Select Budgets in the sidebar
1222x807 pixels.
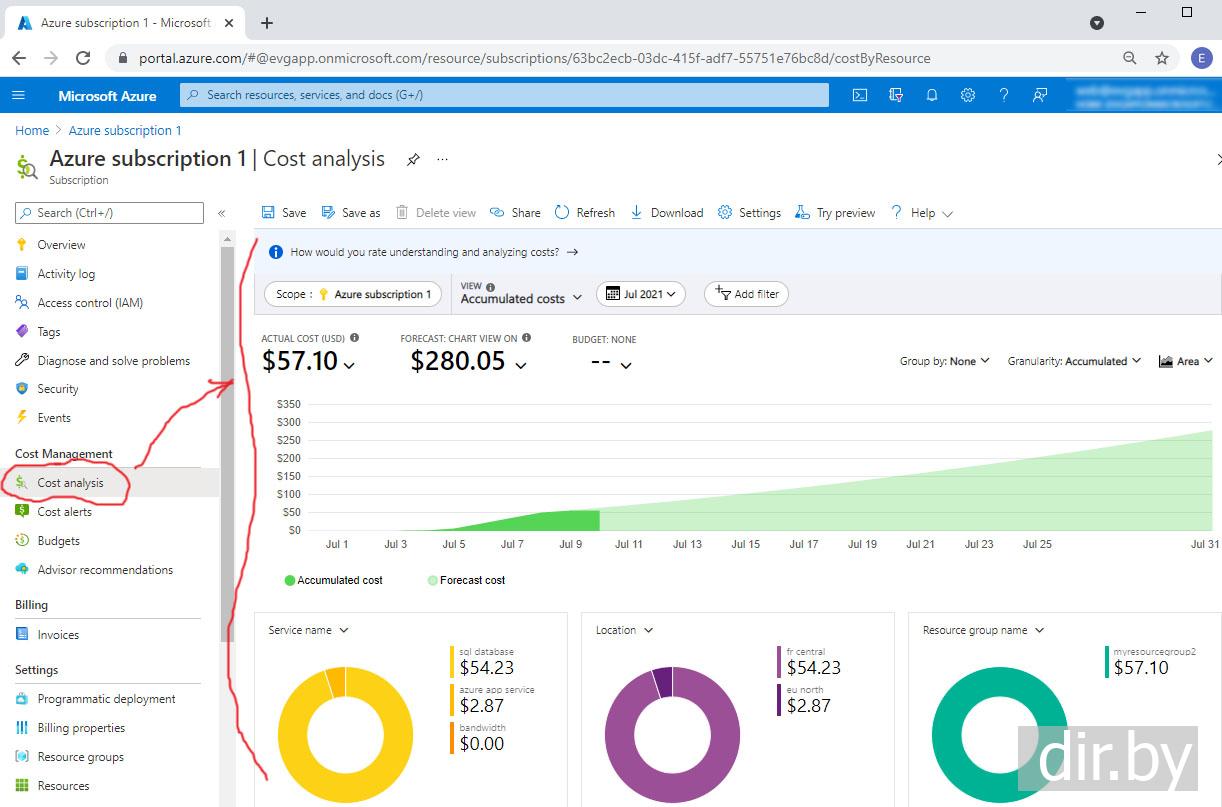tap(58, 541)
